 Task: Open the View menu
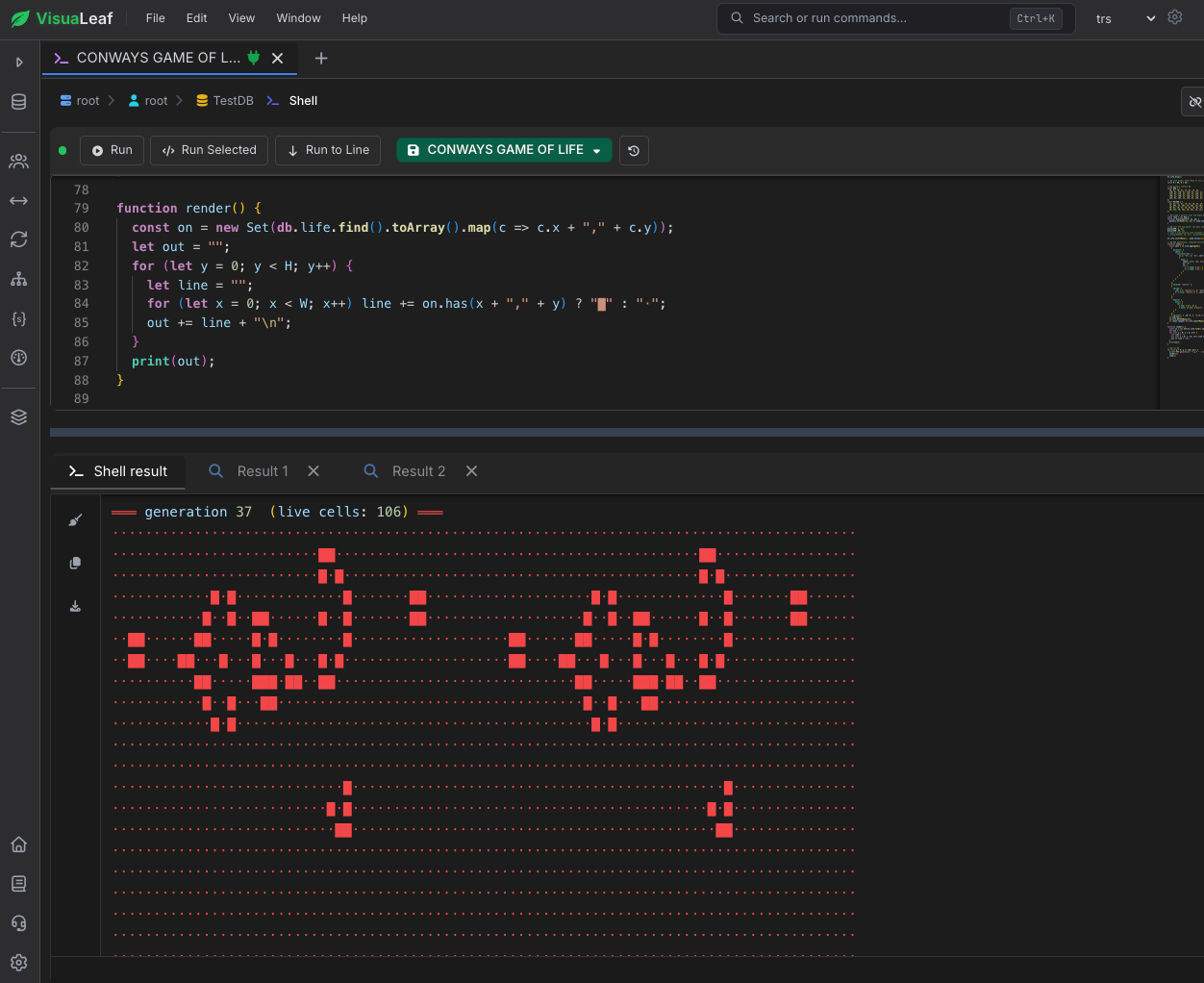point(241,18)
